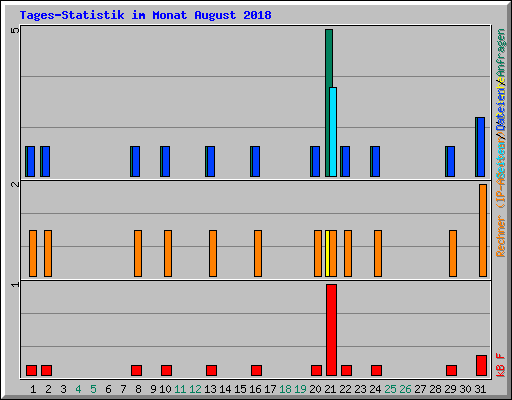The width and height of the screenshot is (512, 400).
Task: Click the red bar on day 22
Action: tap(346, 370)
